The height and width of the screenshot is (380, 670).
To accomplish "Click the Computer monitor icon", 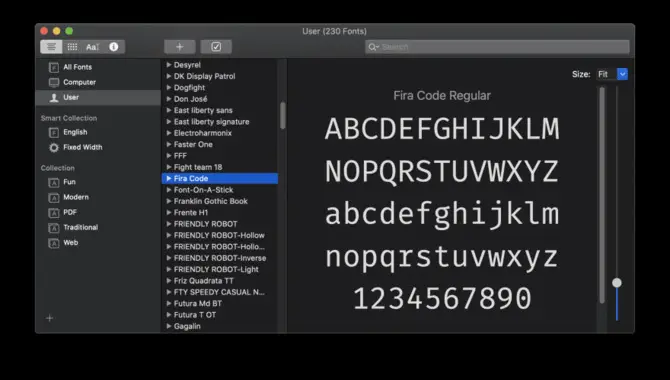I will [x=54, y=82].
